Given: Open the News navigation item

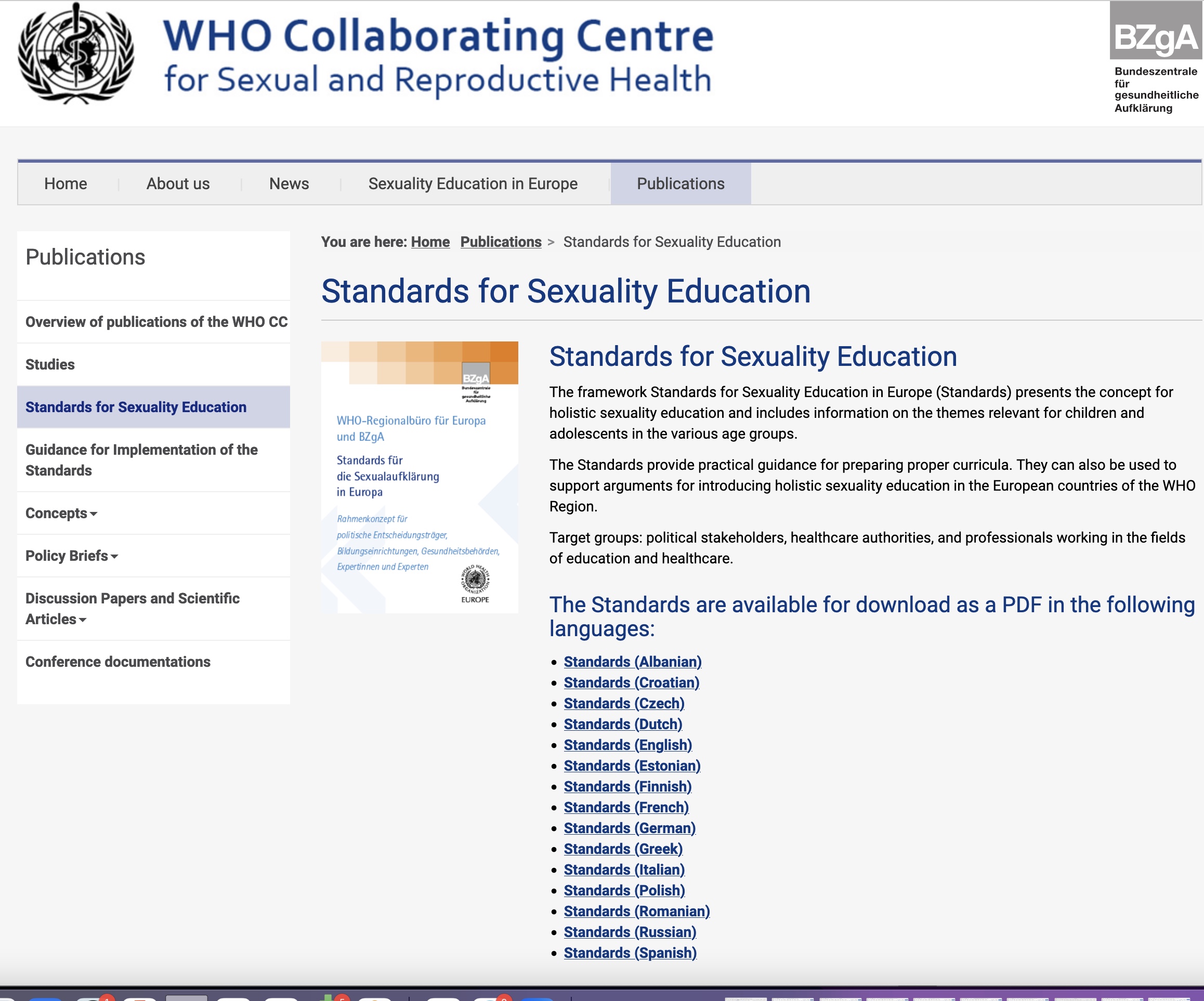Looking at the screenshot, I should pos(289,183).
